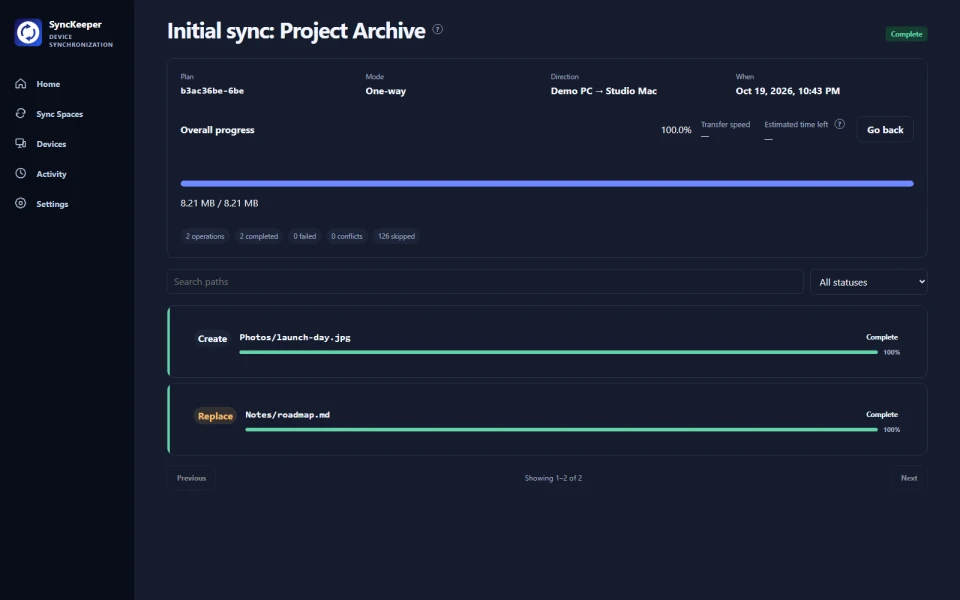Screen dimensions: 960x600
Task: Focus the Search paths field
Action: pyautogui.click(x=485, y=282)
